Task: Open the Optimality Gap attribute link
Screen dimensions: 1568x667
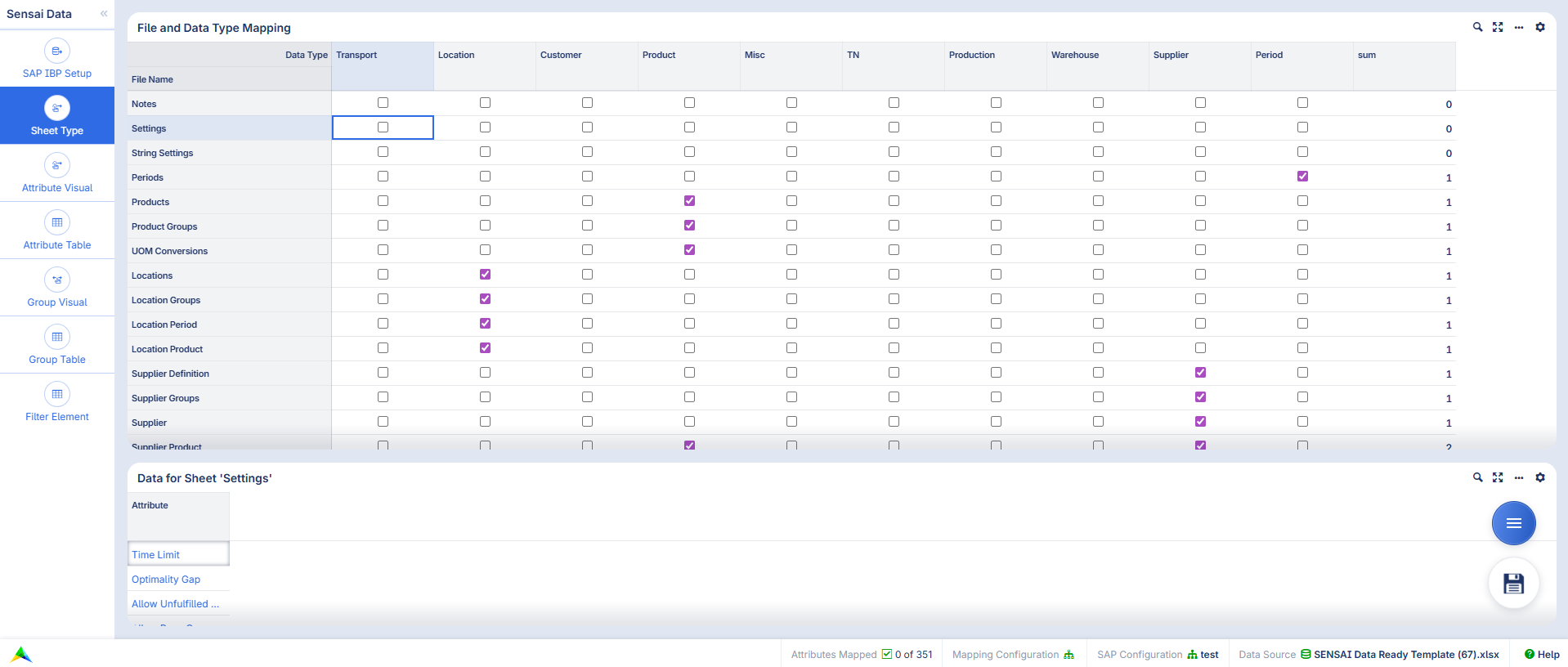Action: (x=166, y=580)
